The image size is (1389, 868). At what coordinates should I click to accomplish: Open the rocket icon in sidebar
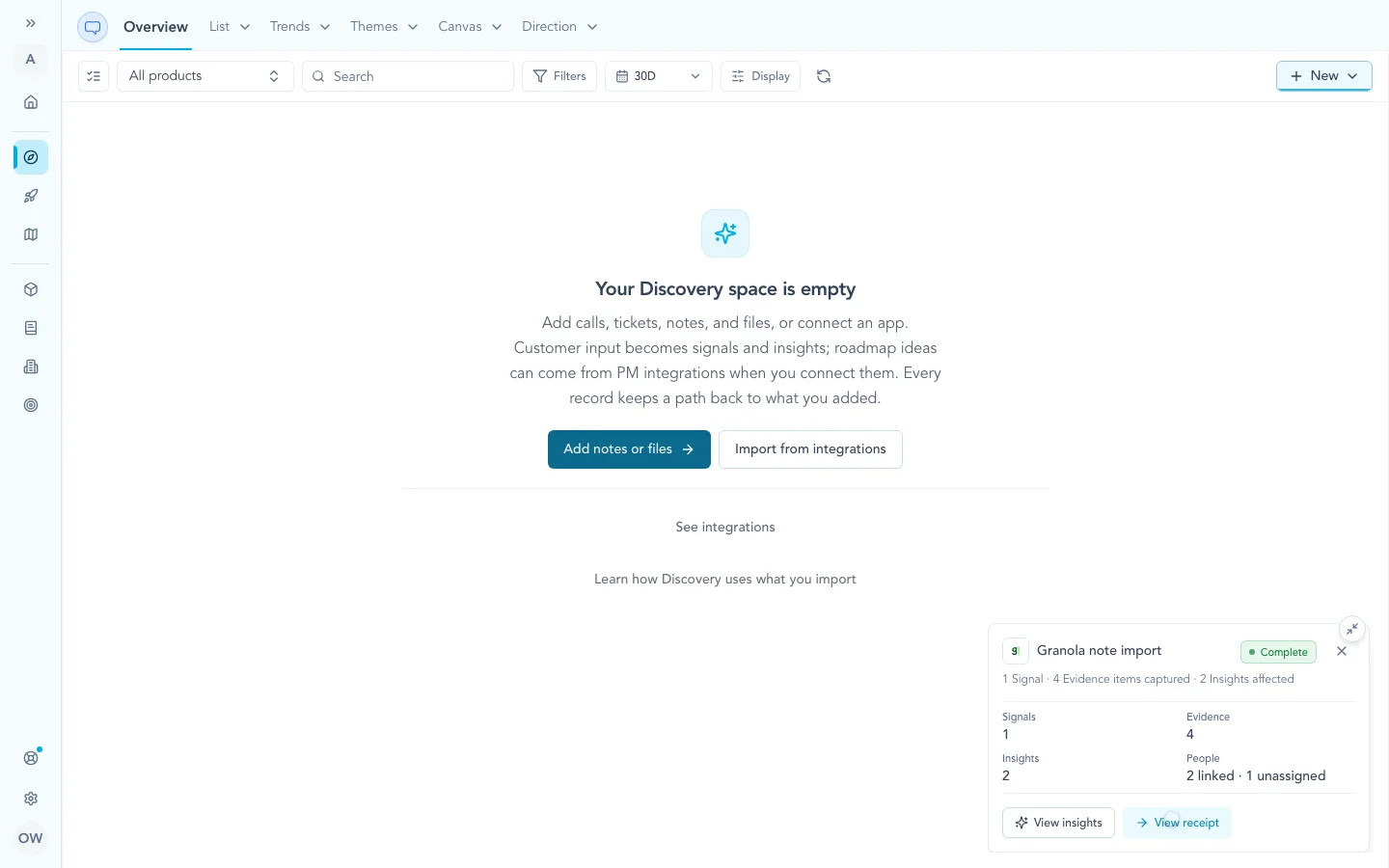[x=31, y=196]
